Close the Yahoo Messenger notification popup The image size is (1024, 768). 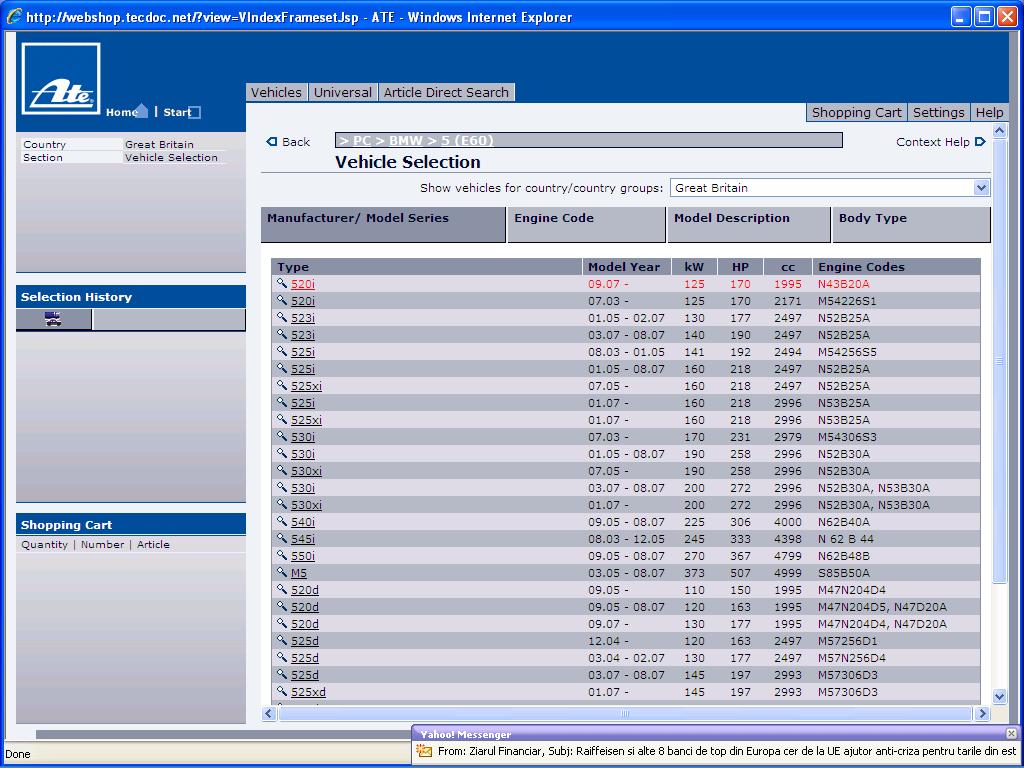click(1011, 734)
